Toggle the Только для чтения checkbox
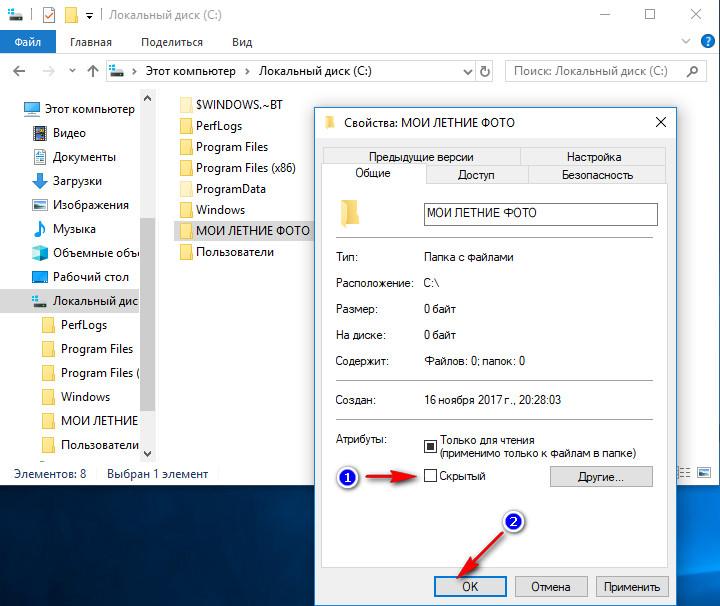720x606 pixels. click(x=430, y=446)
